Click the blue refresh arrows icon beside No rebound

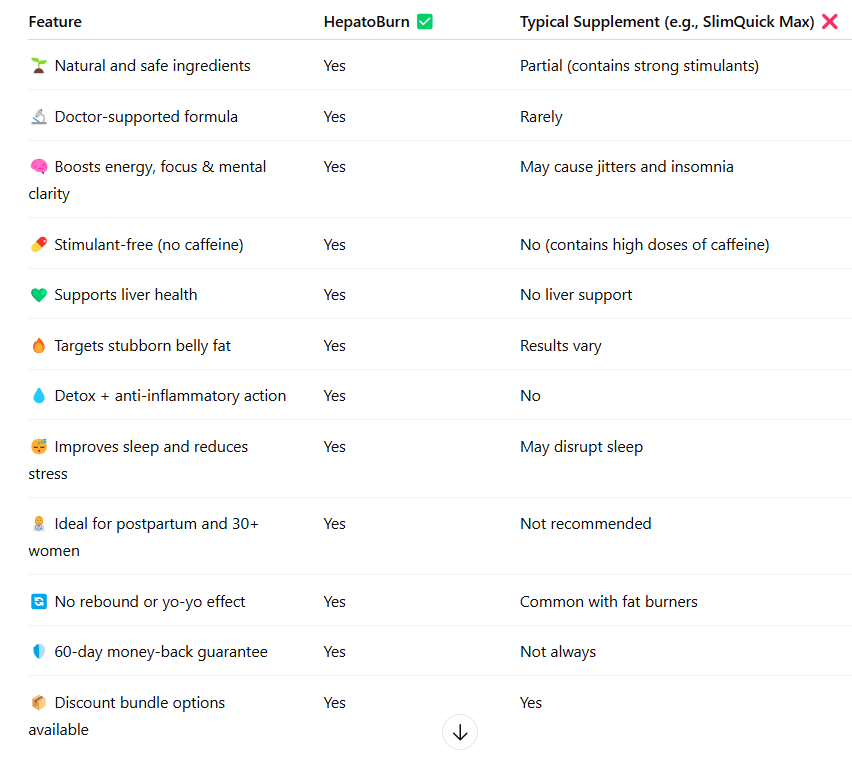point(39,602)
